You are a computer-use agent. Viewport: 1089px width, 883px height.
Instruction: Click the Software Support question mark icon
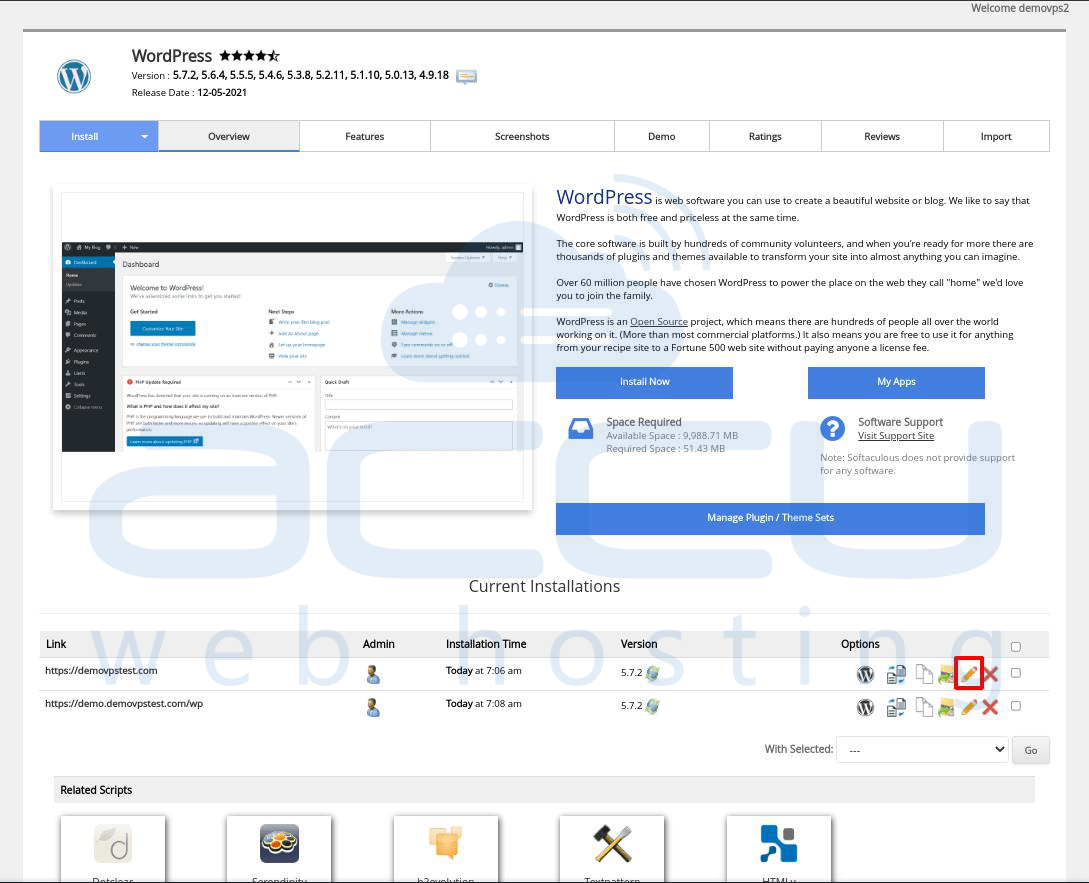pyautogui.click(x=832, y=428)
